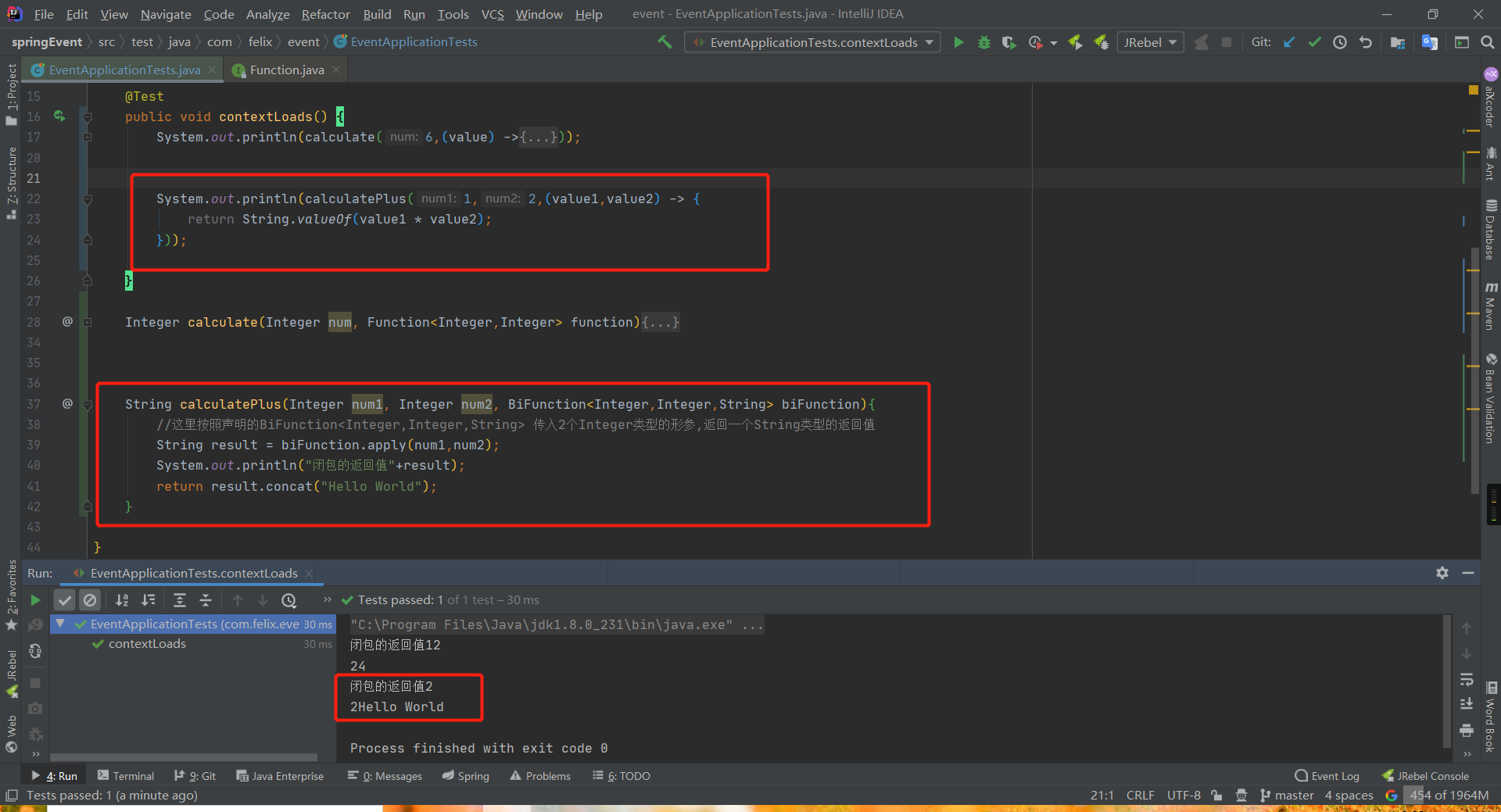Collapse all test nodes icon
The width and height of the screenshot is (1501, 812).
pos(206,600)
